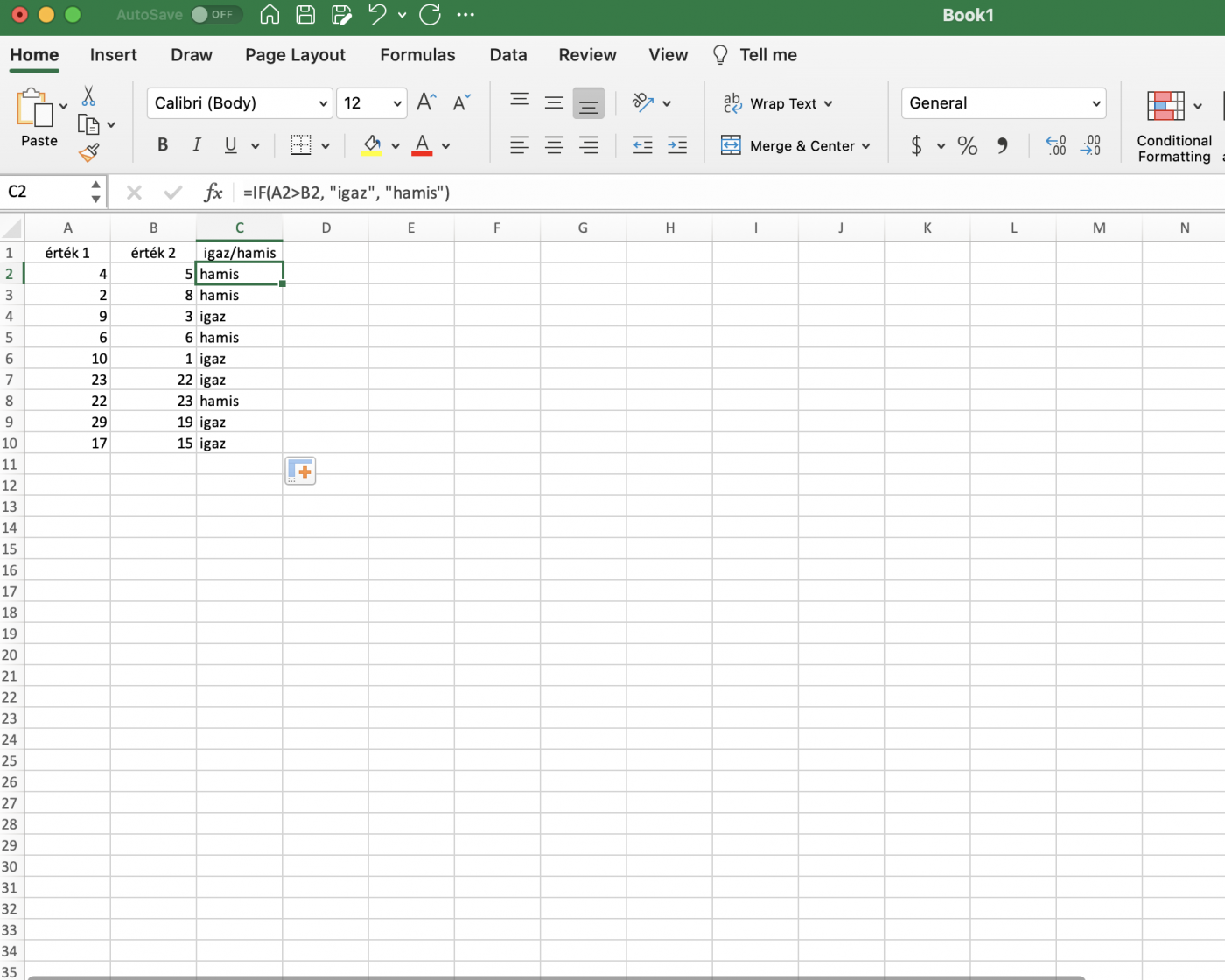Click the Auto Fill Options icon
The height and width of the screenshot is (980, 1225).
click(x=300, y=471)
